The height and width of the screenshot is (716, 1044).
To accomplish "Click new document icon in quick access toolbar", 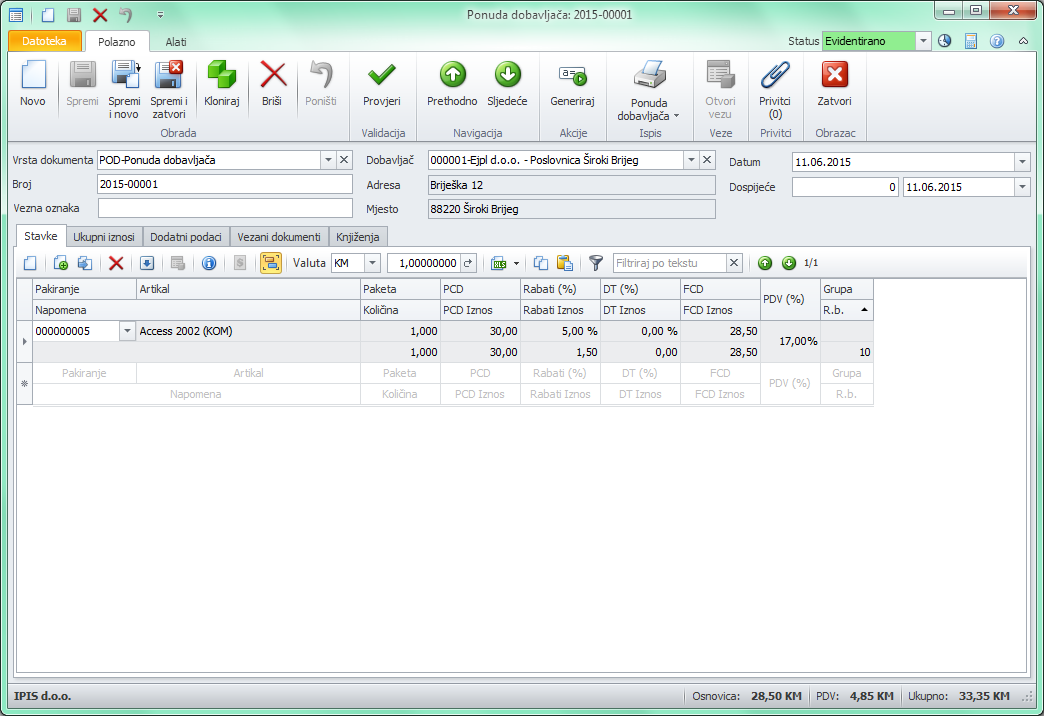I will (48, 15).
